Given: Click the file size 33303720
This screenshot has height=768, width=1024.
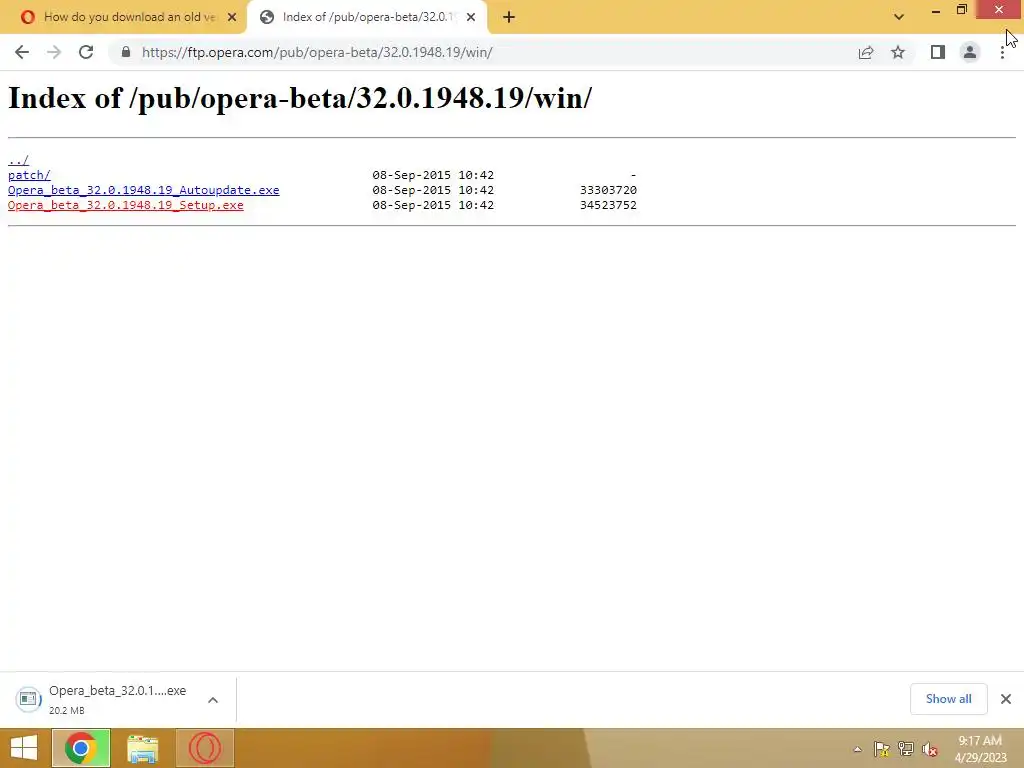Looking at the screenshot, I should point(608,190).
